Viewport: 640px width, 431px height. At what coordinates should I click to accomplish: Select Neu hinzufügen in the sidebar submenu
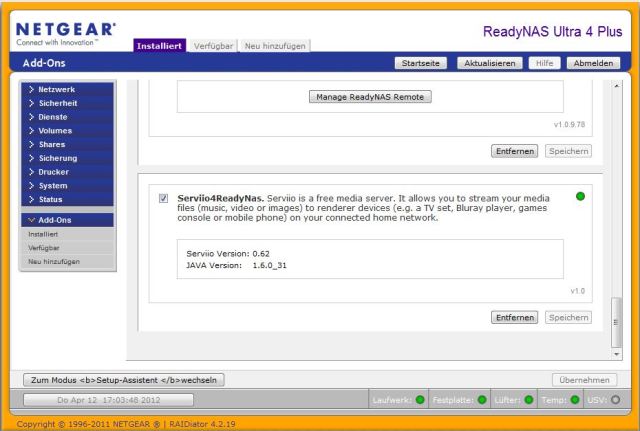point(54,262)
